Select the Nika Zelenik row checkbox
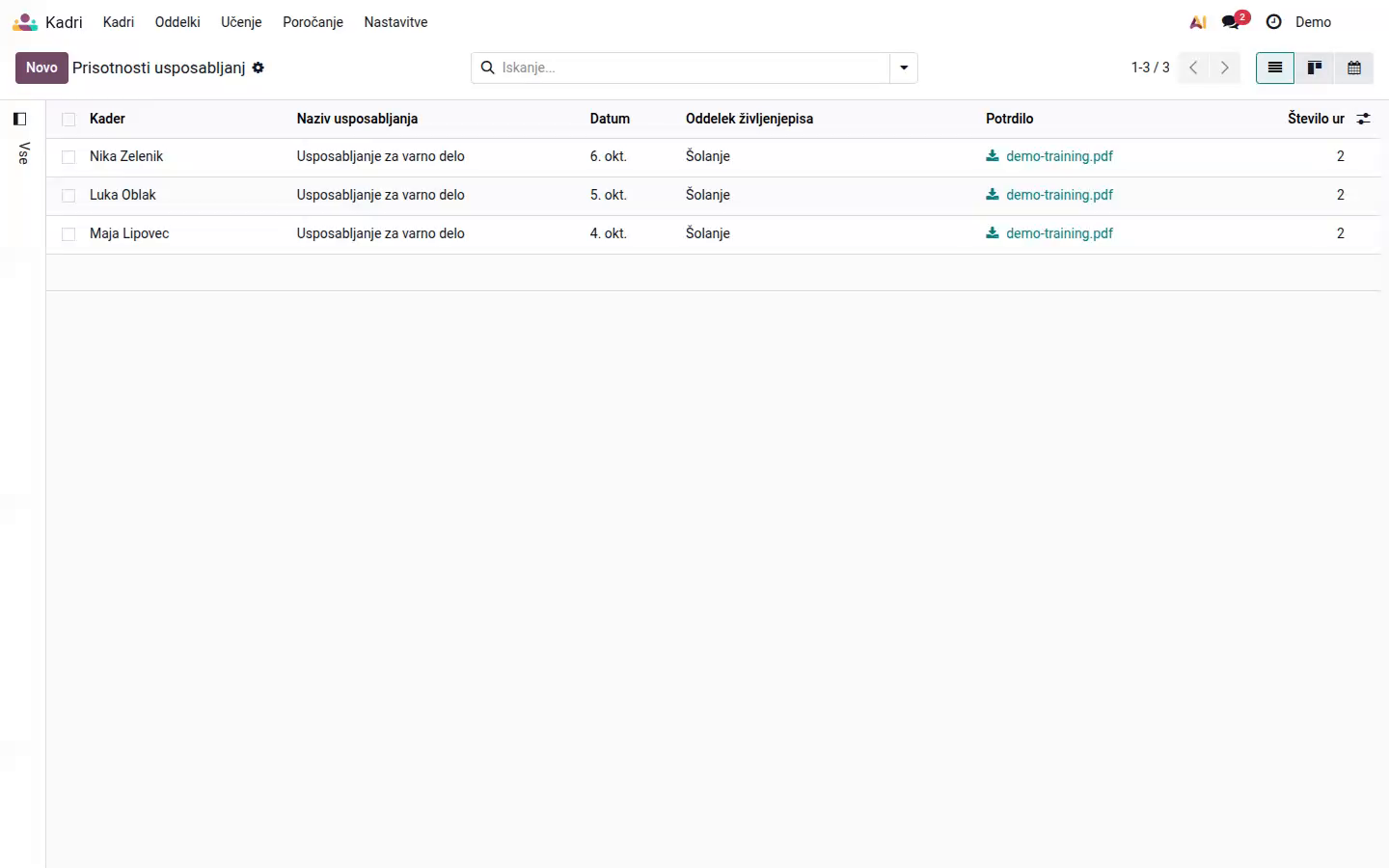 tap(68, 156)
